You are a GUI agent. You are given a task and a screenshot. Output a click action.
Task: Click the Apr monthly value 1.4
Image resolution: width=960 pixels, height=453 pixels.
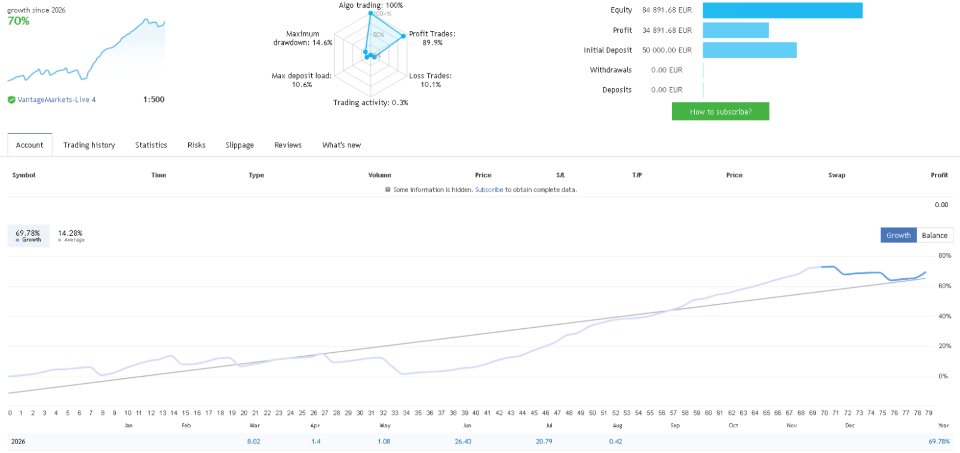tap(315, 441)
